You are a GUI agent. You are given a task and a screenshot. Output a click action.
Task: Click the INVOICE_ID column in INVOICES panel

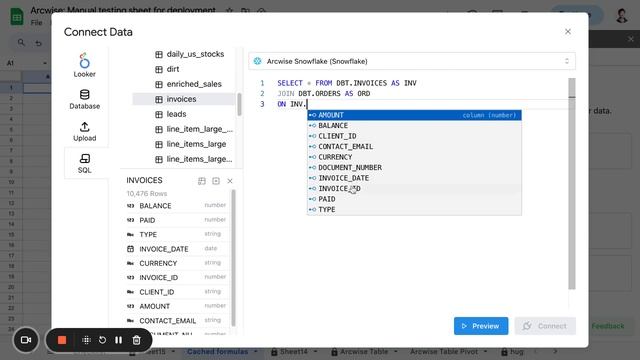click(177, 278)
